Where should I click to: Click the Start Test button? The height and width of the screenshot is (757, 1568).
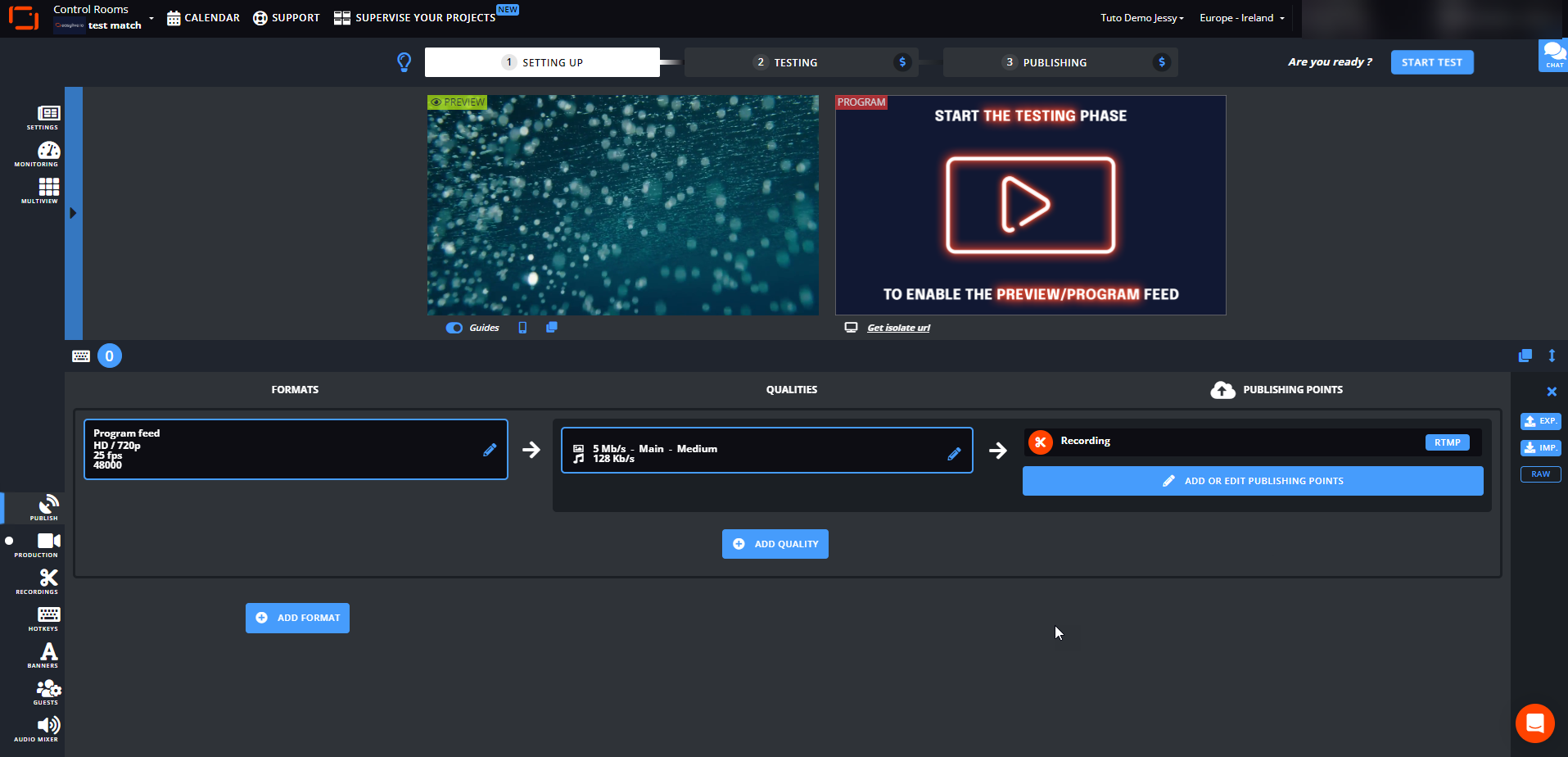(1431, 62)
